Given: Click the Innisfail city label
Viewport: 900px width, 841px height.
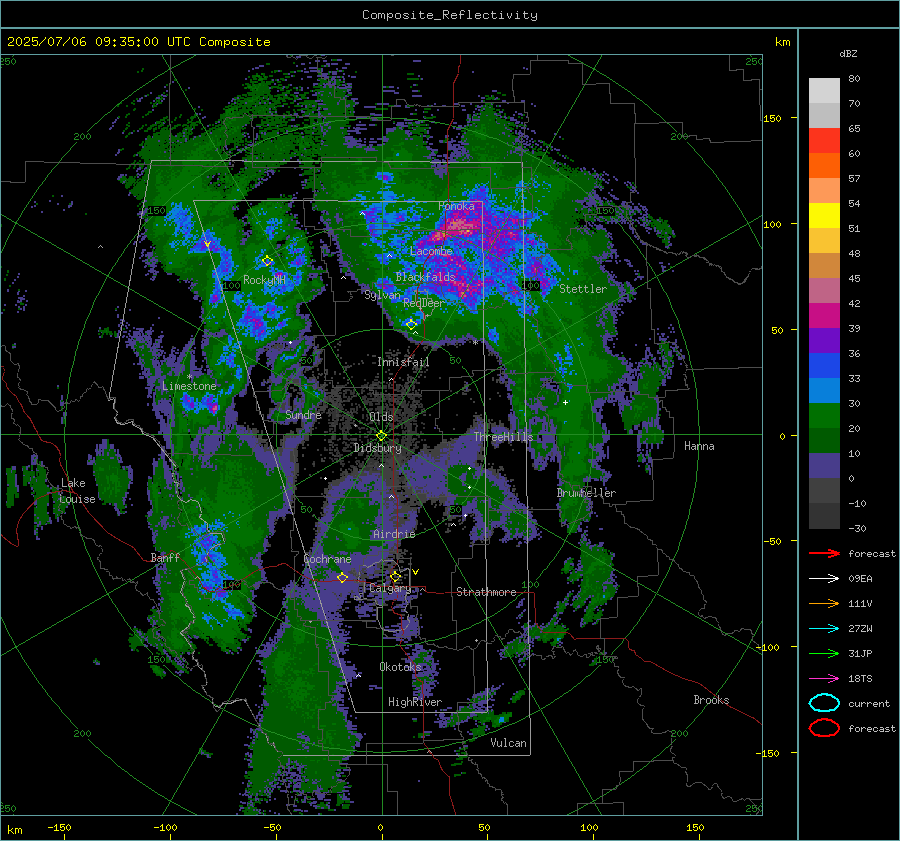Looking at the screenshot, I should tap(403, 362).
